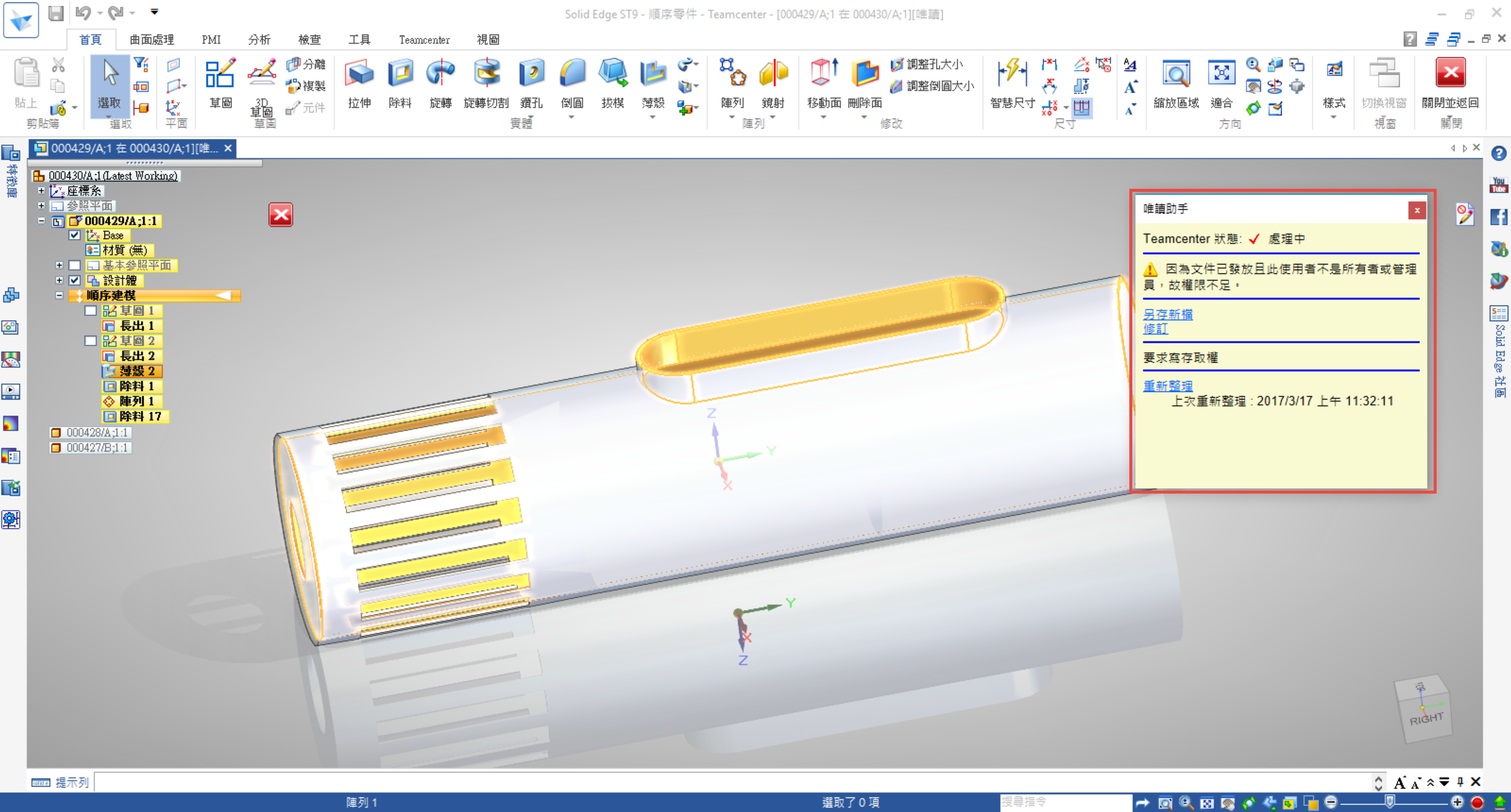Click the 調整孔大小 resize holes tool
This screenshot has height=812, width=1511.
(x=927, y=64)
